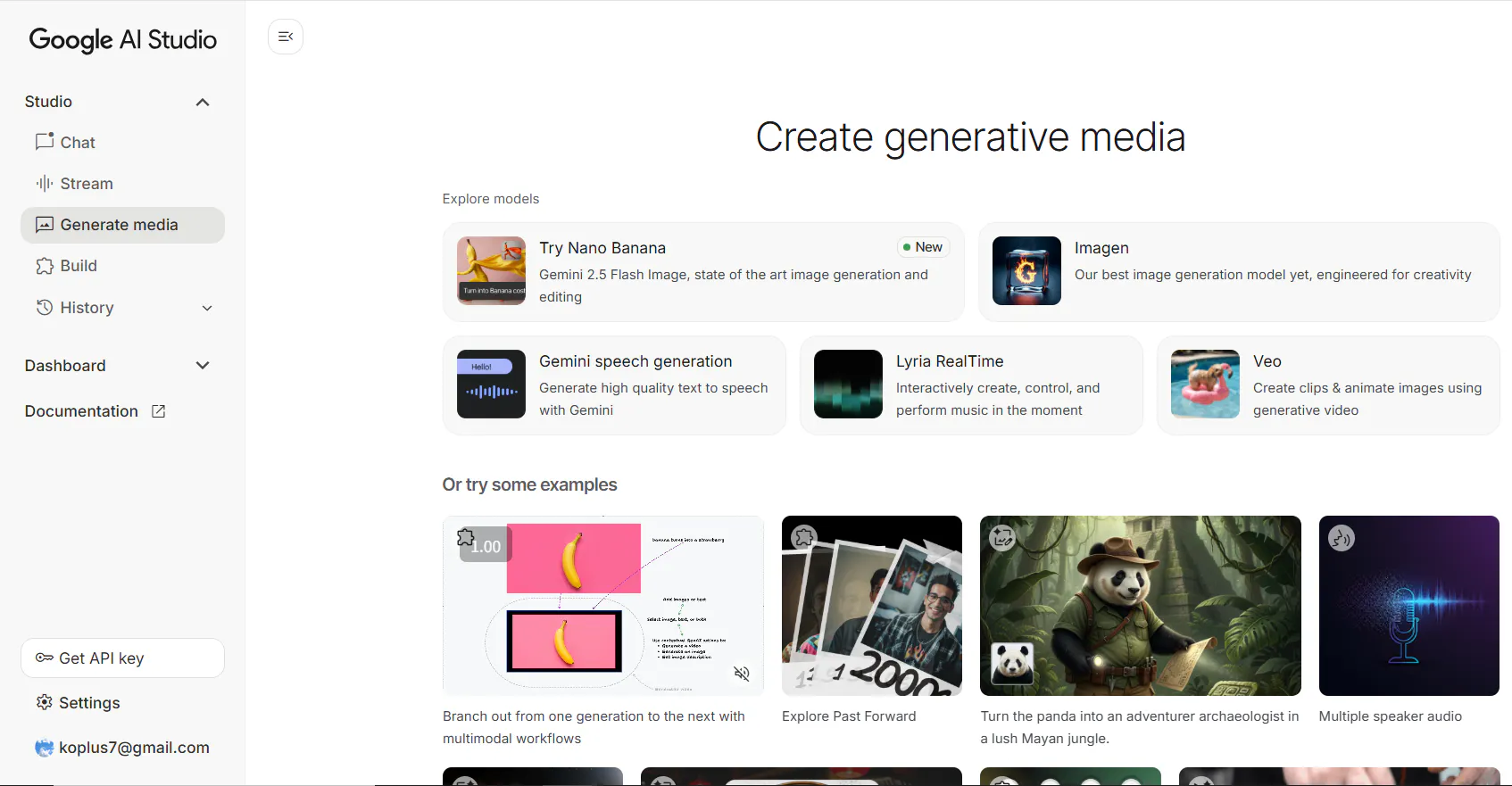Open the panda archaeologist example image
1512x786 pixels.
1141,606
